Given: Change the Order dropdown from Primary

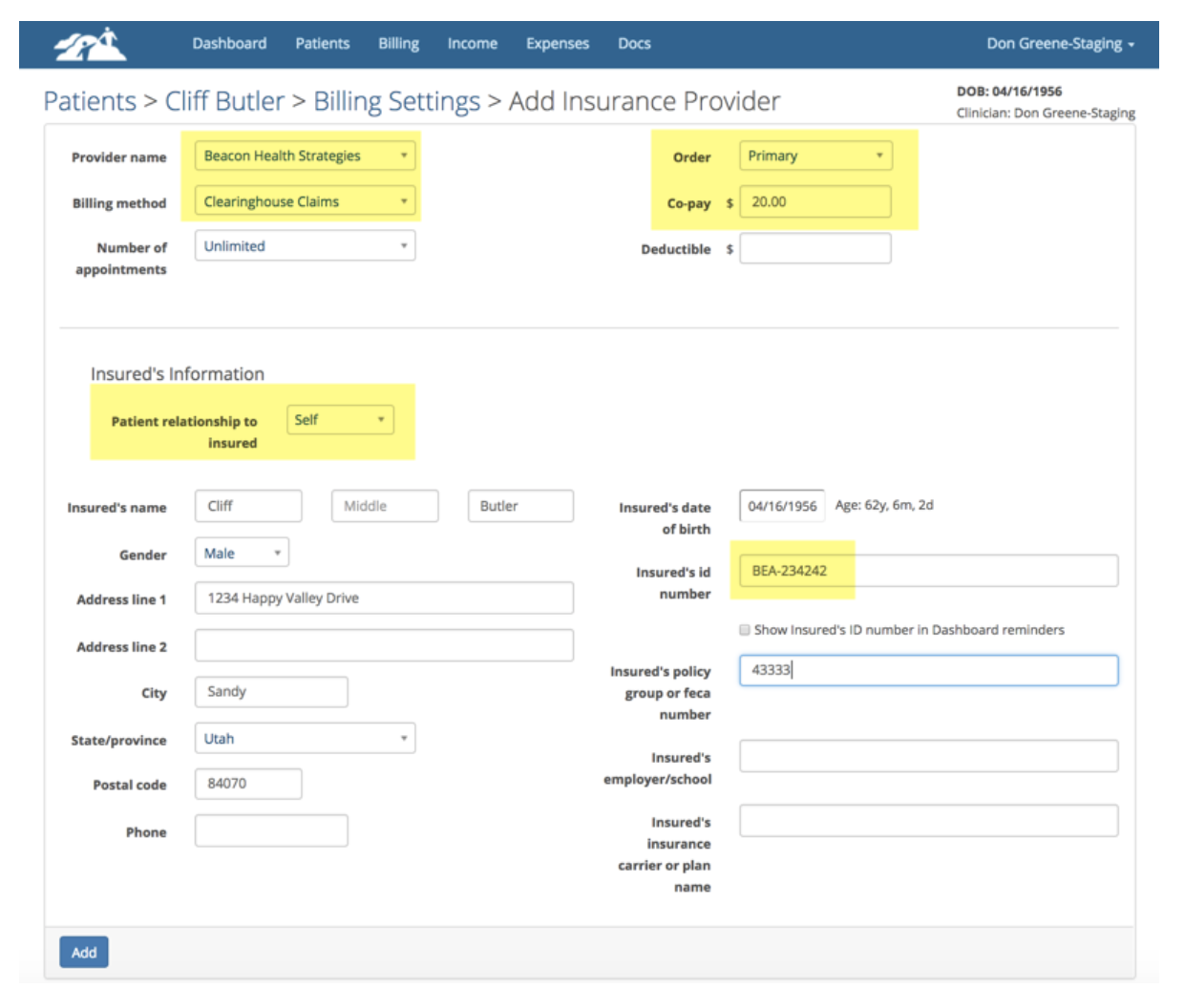Looking at the screenshot, I should coord(815,156).
